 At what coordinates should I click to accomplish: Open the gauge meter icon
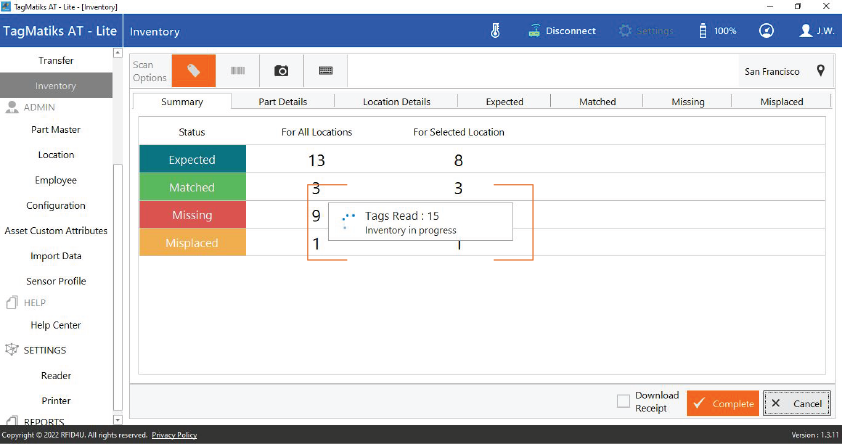pos(766,31)
